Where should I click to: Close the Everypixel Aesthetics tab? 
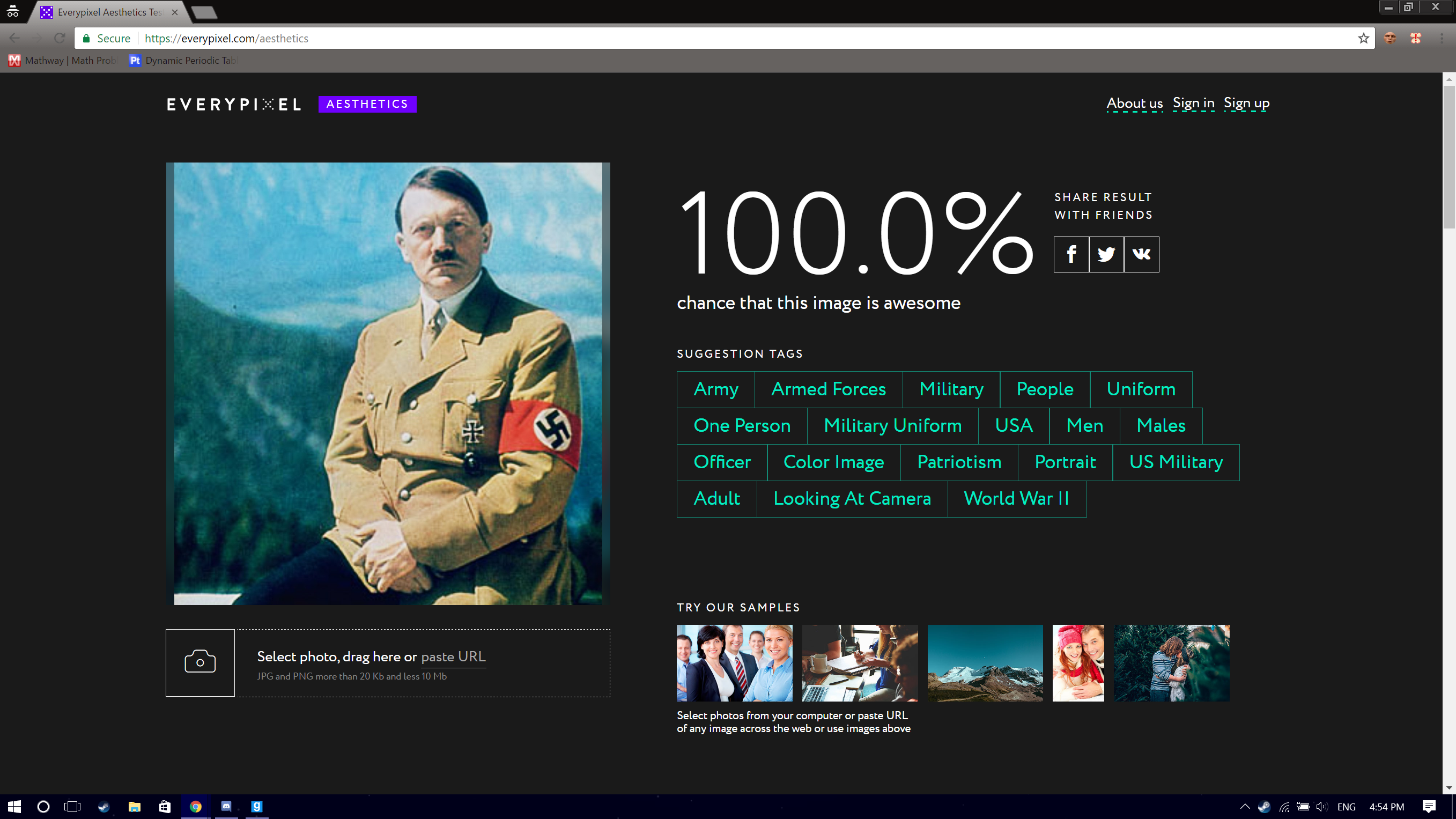coord(175,12)
